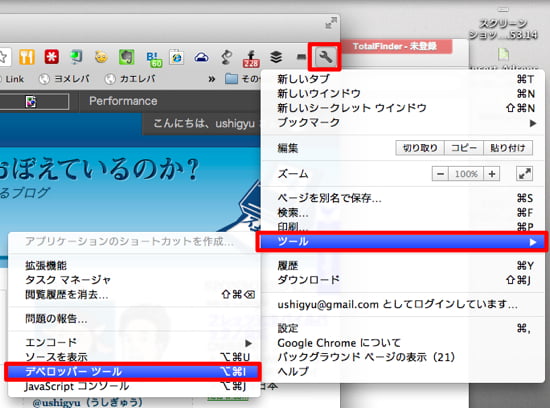Click the blog title おぼえているのか?

pyautogui.click(x=100, y=170)
